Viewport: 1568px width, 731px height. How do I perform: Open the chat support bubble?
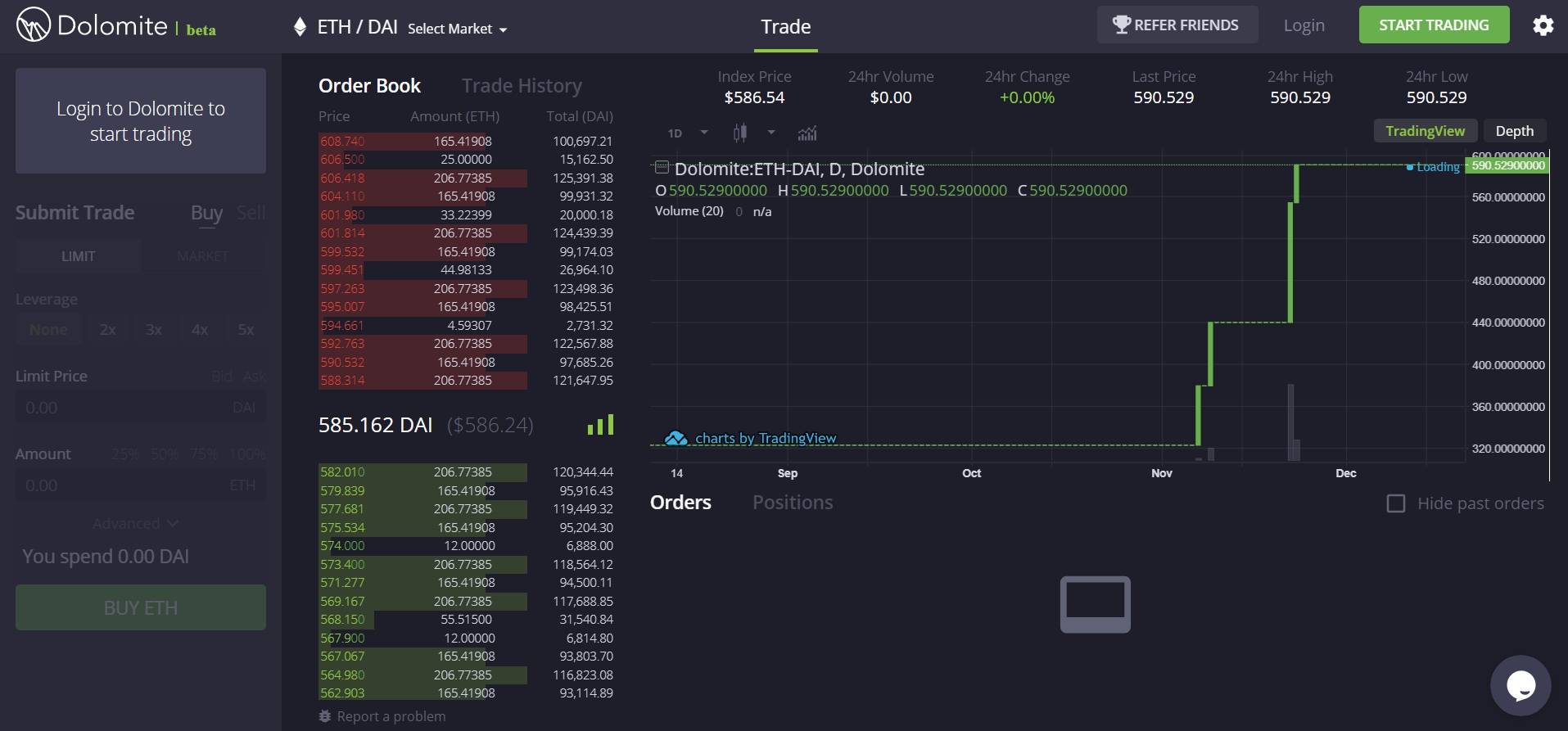1521,685
